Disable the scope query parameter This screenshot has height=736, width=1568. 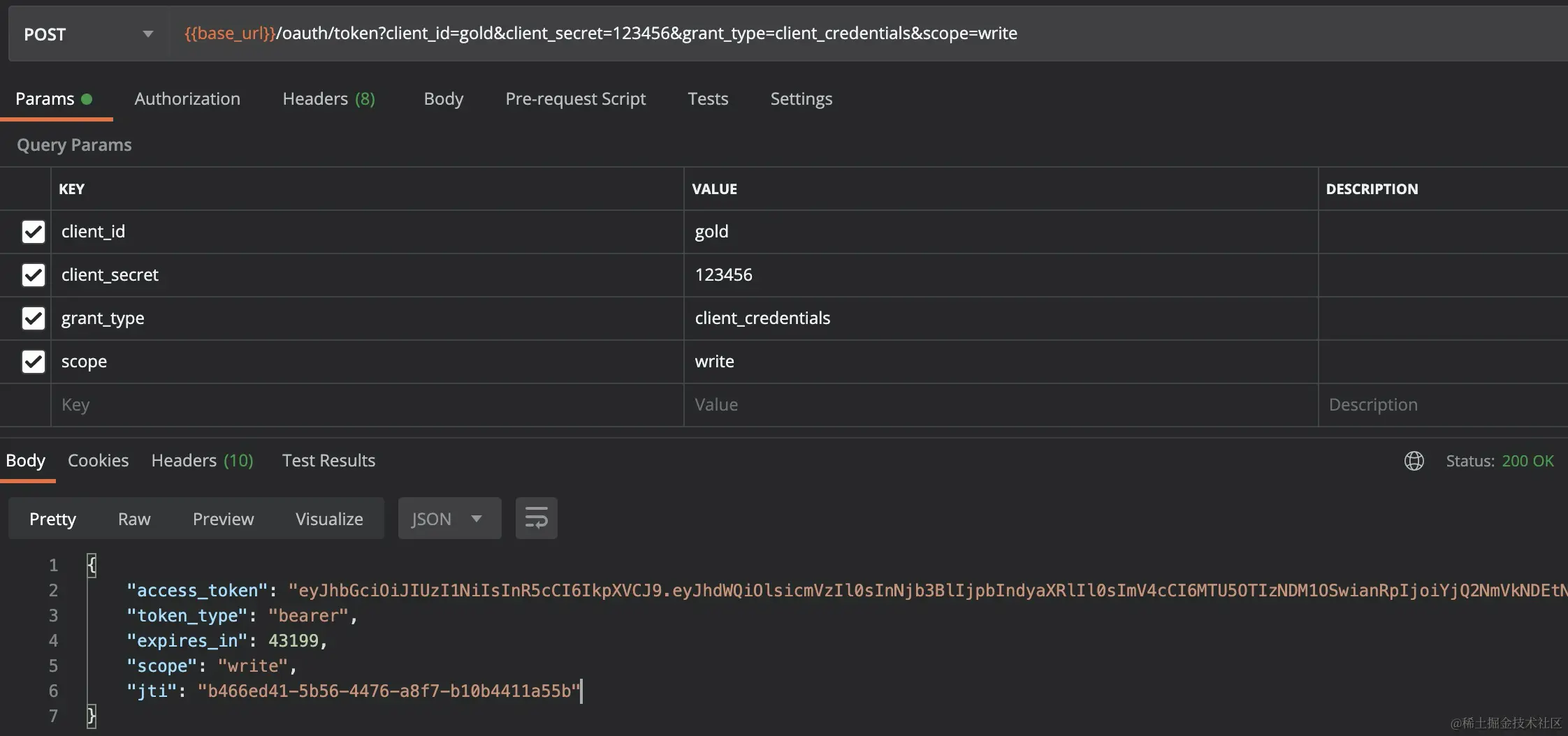[x=33, y=361]
